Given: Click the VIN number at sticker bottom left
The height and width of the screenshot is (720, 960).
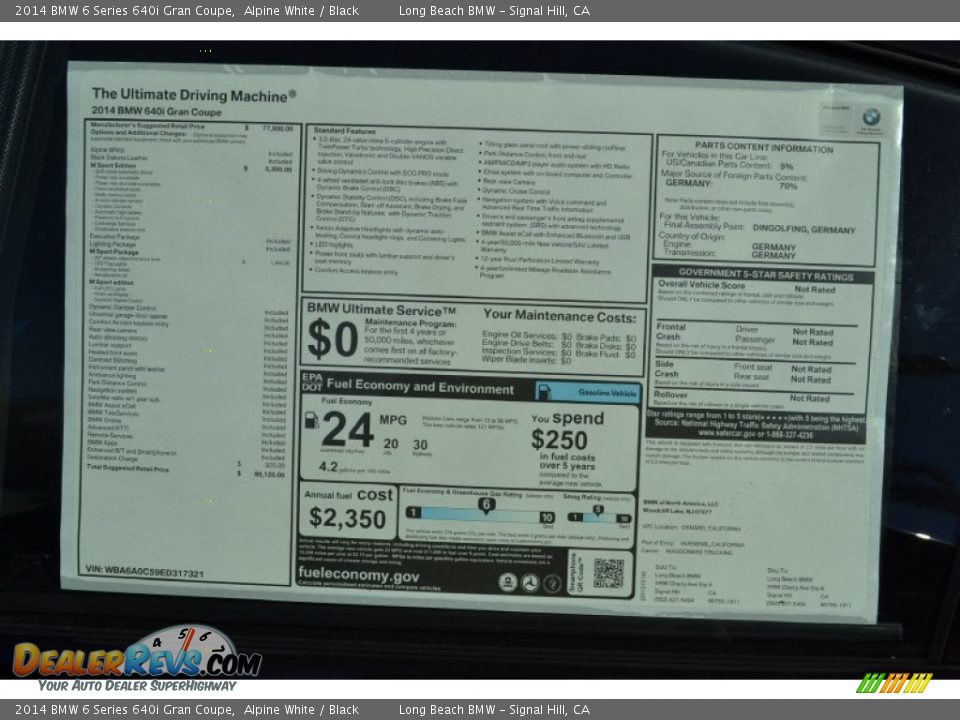Looking at the screenshot, I should coord(145,573).
